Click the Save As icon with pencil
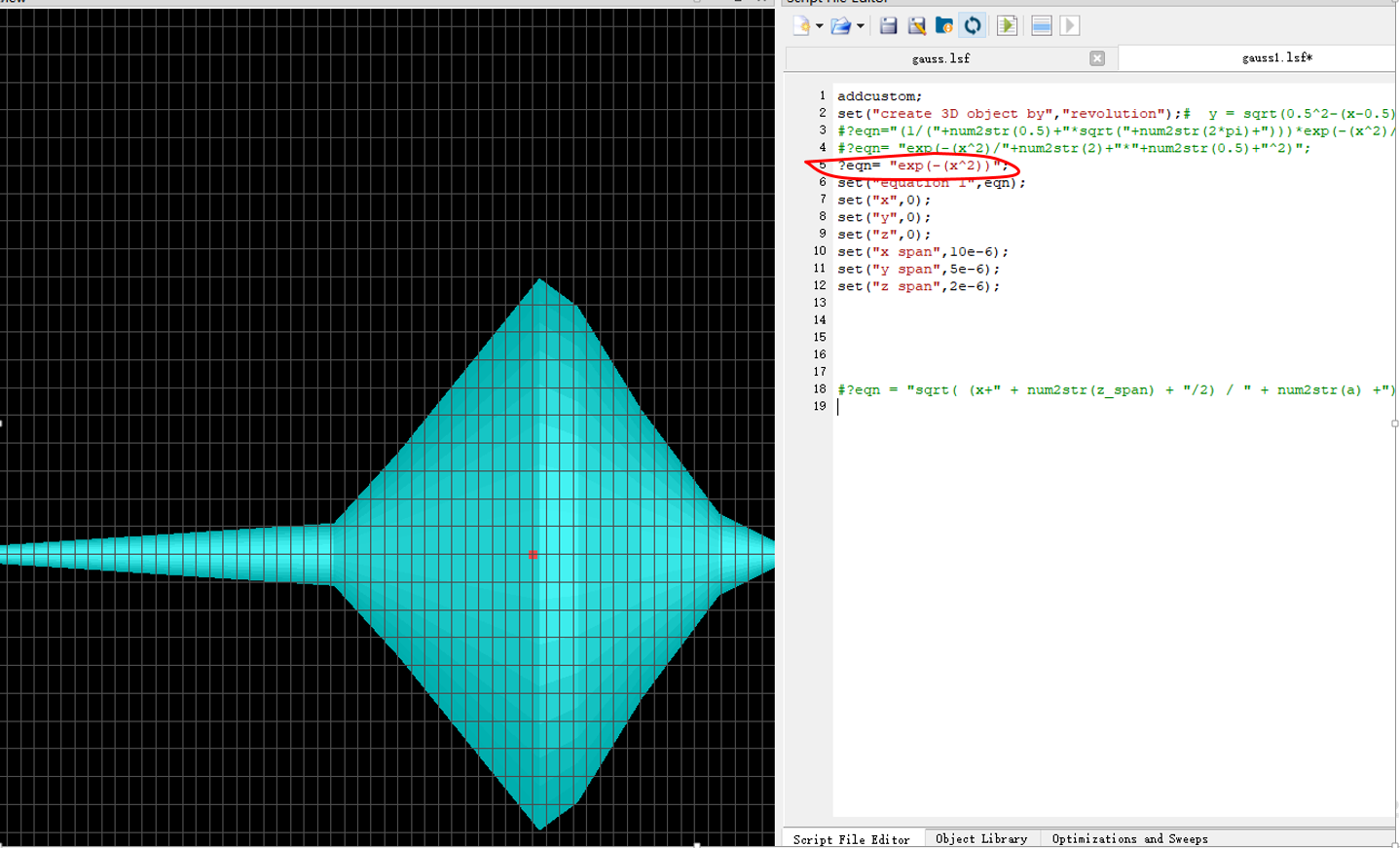 point(916,26)
